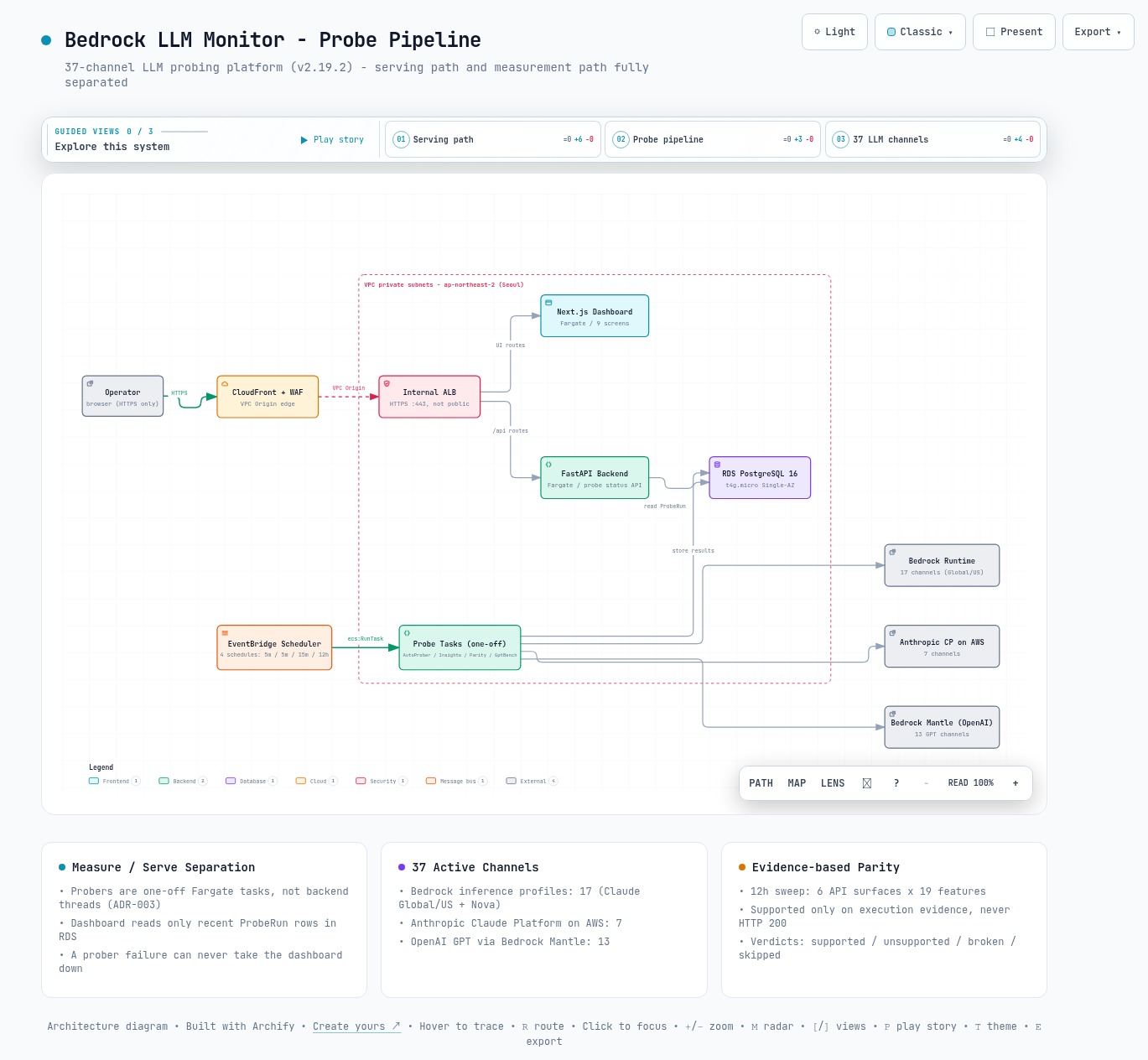Open the Export dropdown menu
Image resolution: width=1148 pixels, height=1060 pixels.
tap(1098, 32)
